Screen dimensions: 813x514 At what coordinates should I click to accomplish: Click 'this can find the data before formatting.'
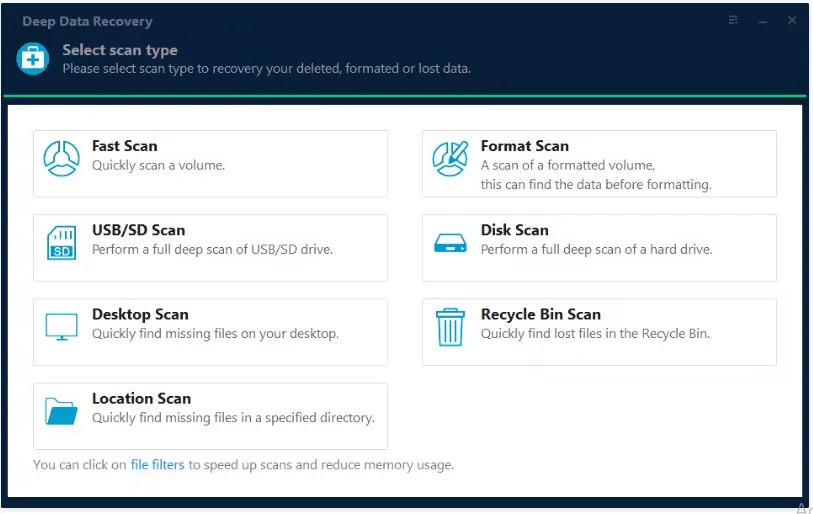(x=596, y=185)
